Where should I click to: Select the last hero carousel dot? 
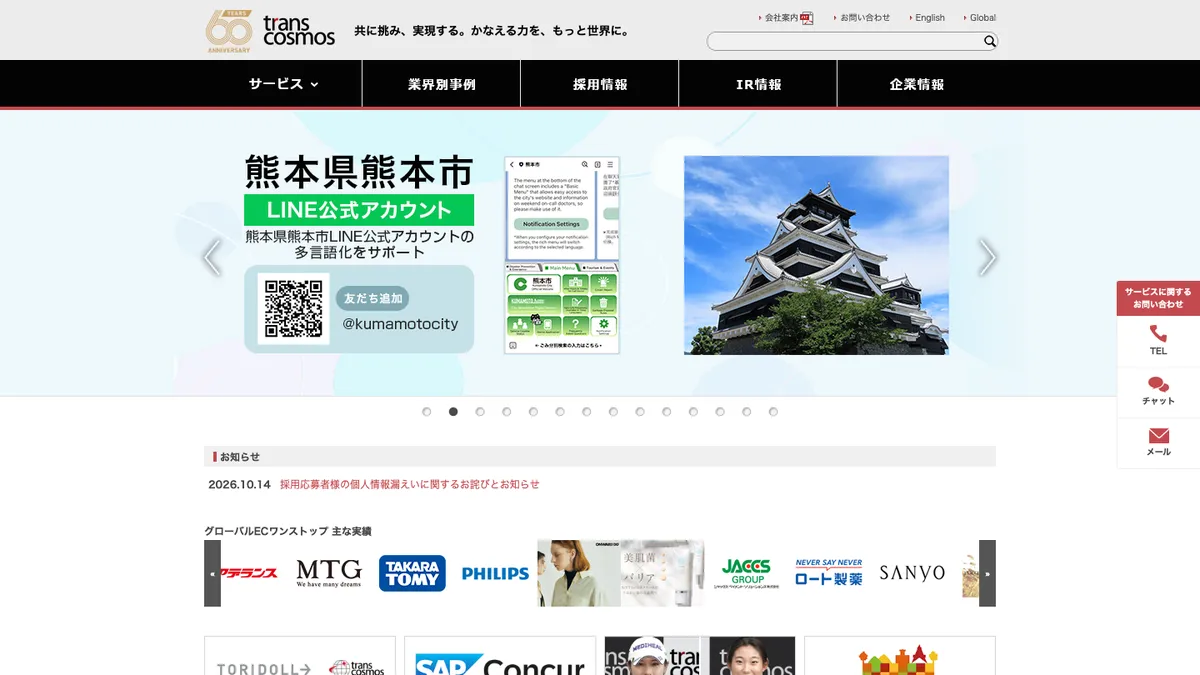point(773,411)
